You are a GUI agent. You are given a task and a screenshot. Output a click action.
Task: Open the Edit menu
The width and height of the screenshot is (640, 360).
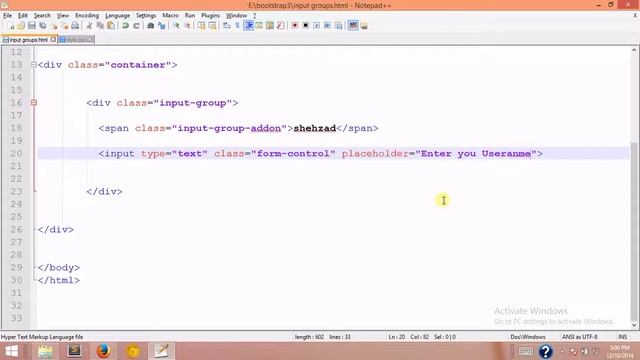pyautogui.click(x=23, y=16)
